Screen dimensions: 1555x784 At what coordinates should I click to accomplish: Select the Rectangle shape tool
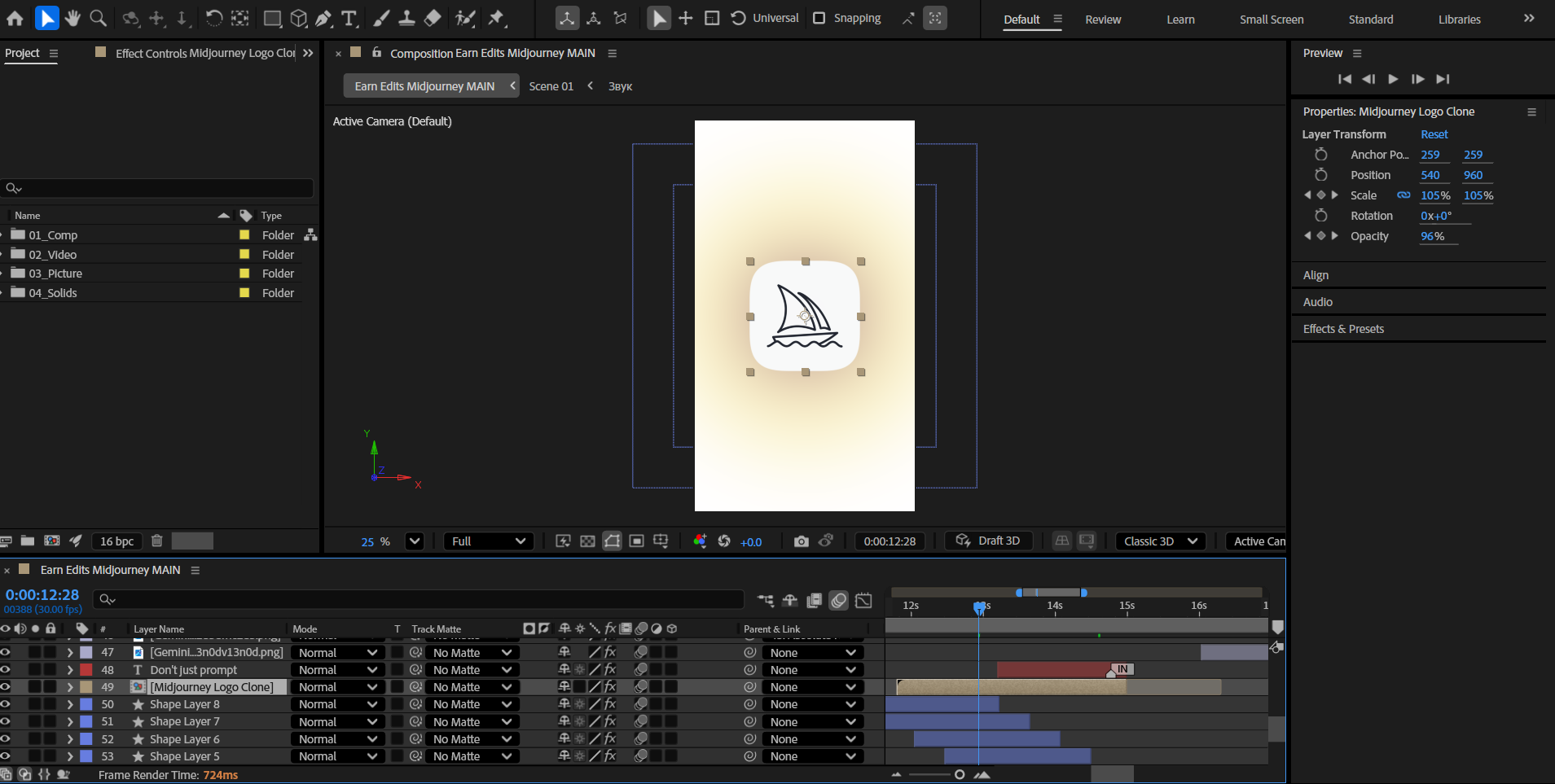pos(273,18)
